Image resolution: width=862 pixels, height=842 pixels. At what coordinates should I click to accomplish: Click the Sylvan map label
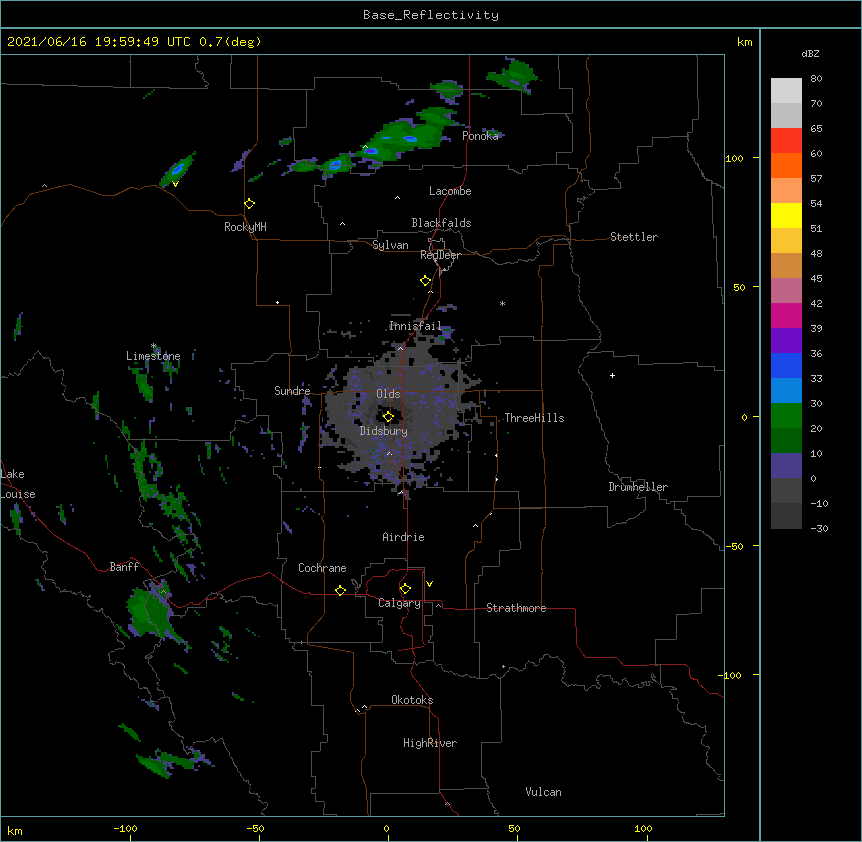coord(390,245)
